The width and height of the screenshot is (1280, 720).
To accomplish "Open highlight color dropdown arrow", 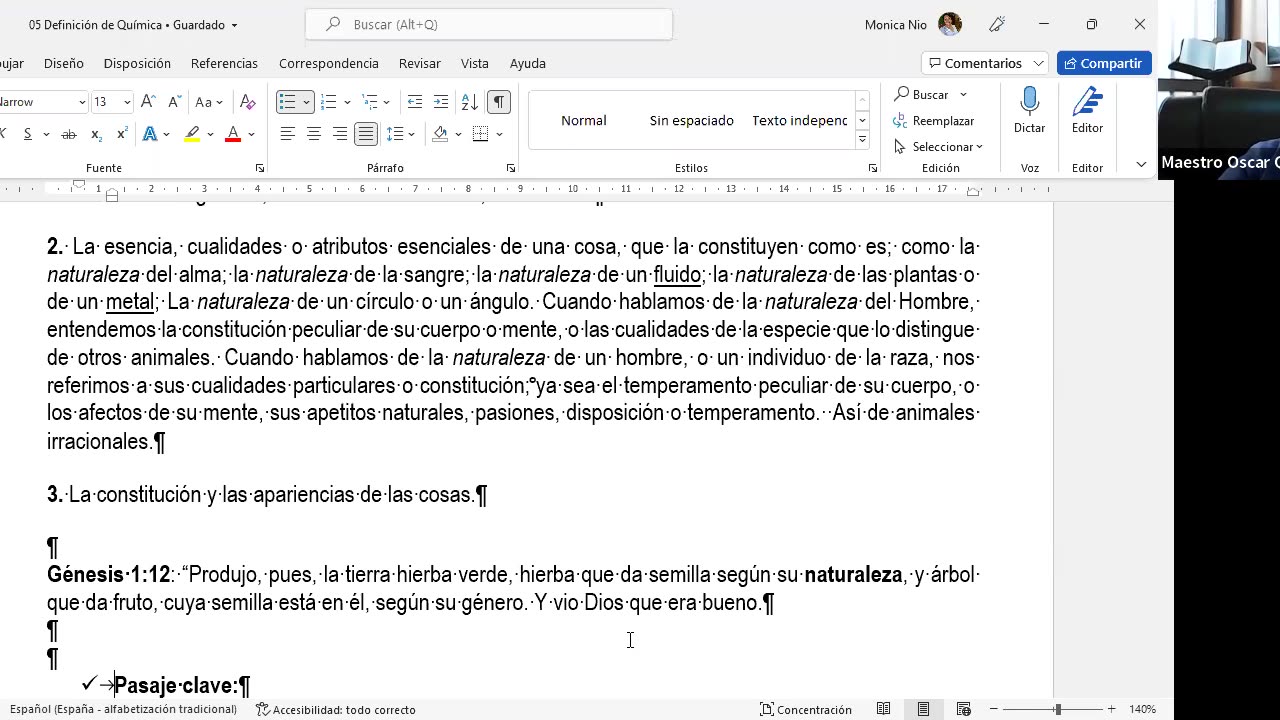I will click(210, 134).
